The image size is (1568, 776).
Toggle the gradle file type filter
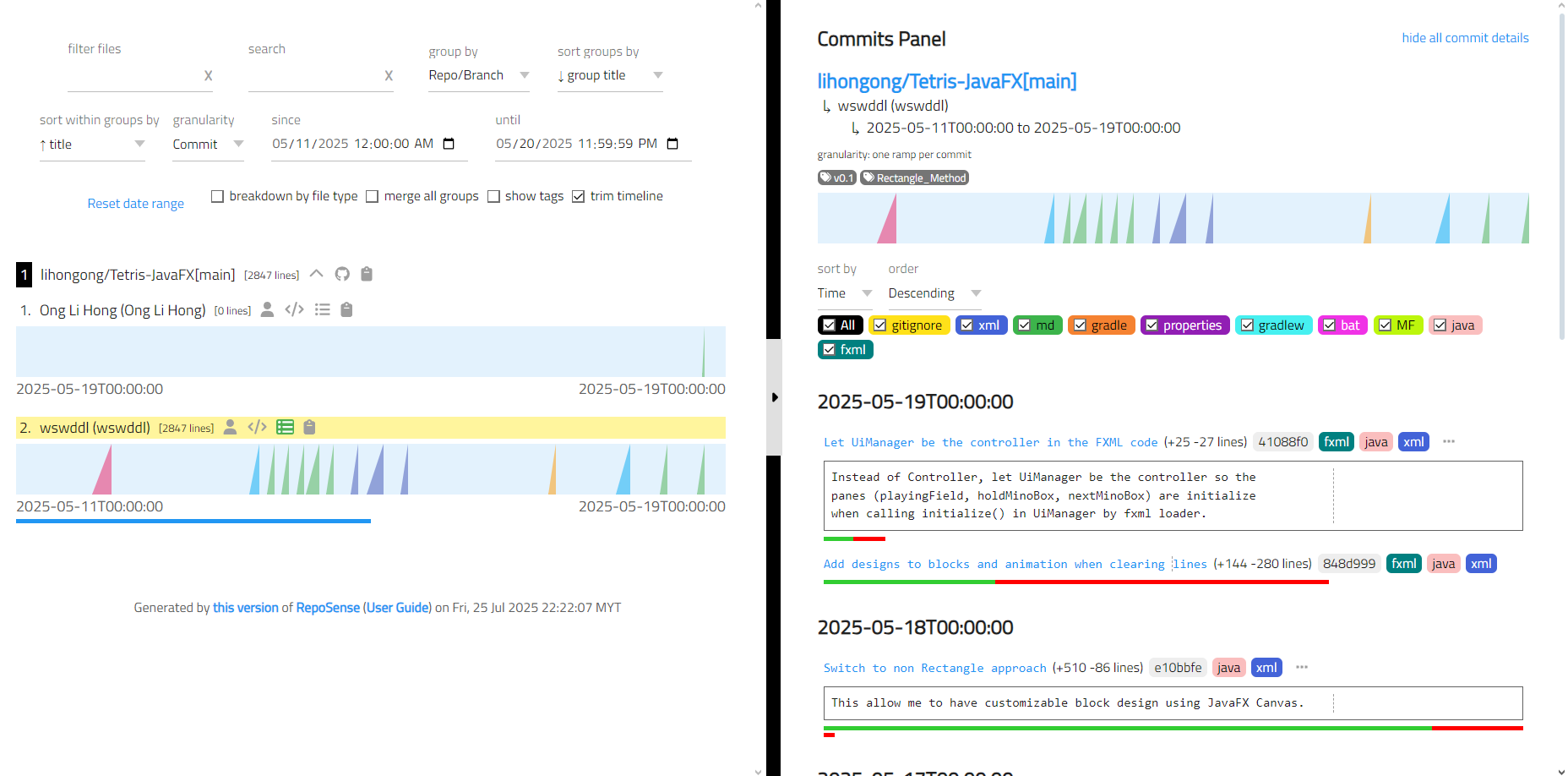[x=1101, y=325]
